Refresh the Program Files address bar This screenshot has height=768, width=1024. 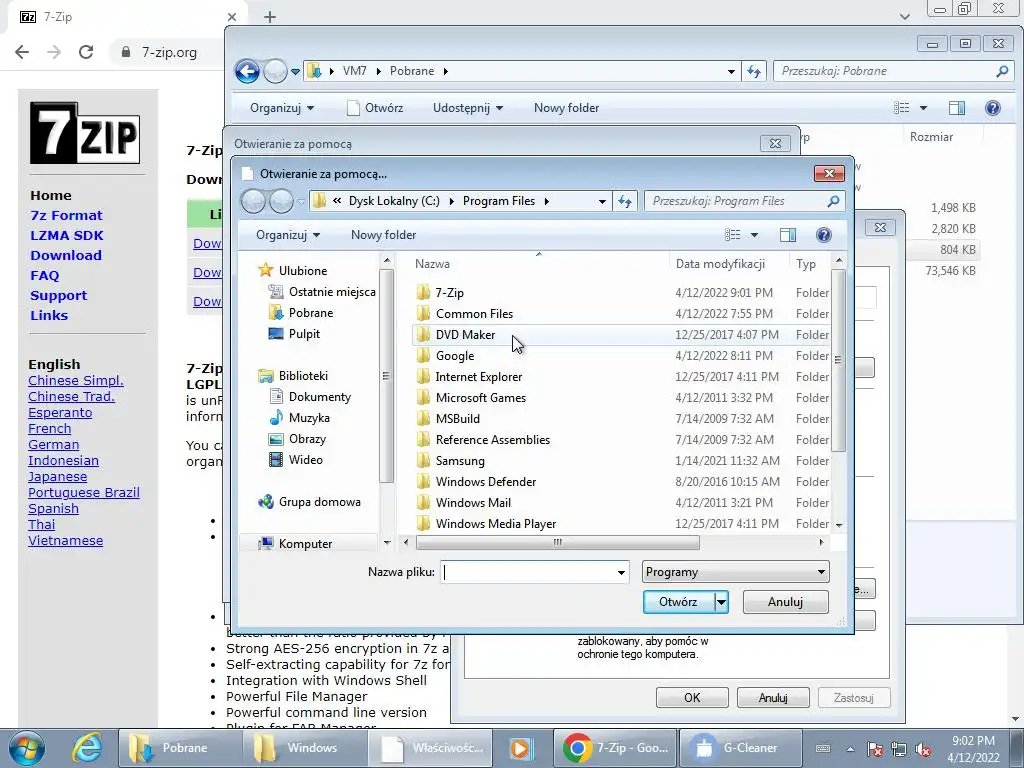(625, 201)
